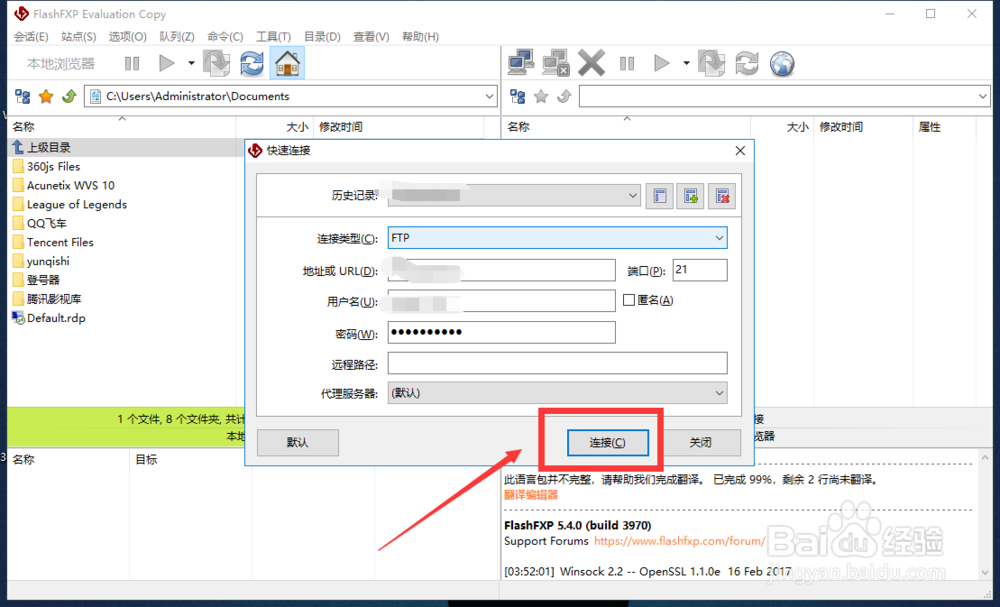Click the globe switch browser icon
Viewport: 1000px width, 607px height.
(782, 63)
